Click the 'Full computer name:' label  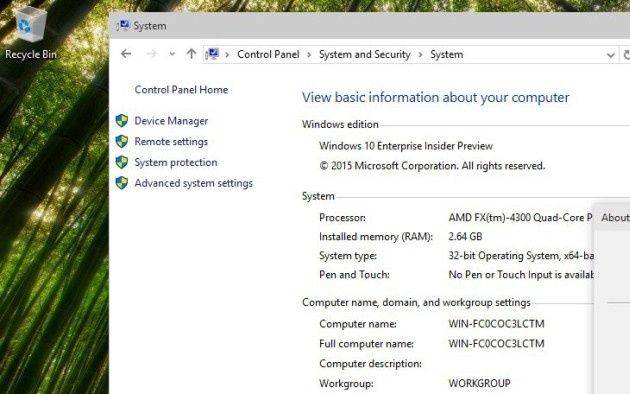coord(366,344)
